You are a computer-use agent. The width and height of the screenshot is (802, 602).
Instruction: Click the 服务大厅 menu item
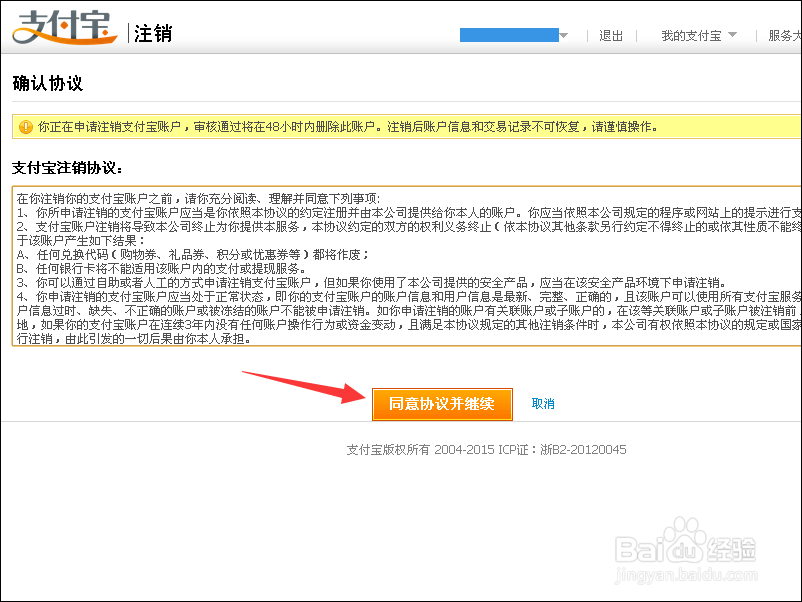tap(785, 36)
